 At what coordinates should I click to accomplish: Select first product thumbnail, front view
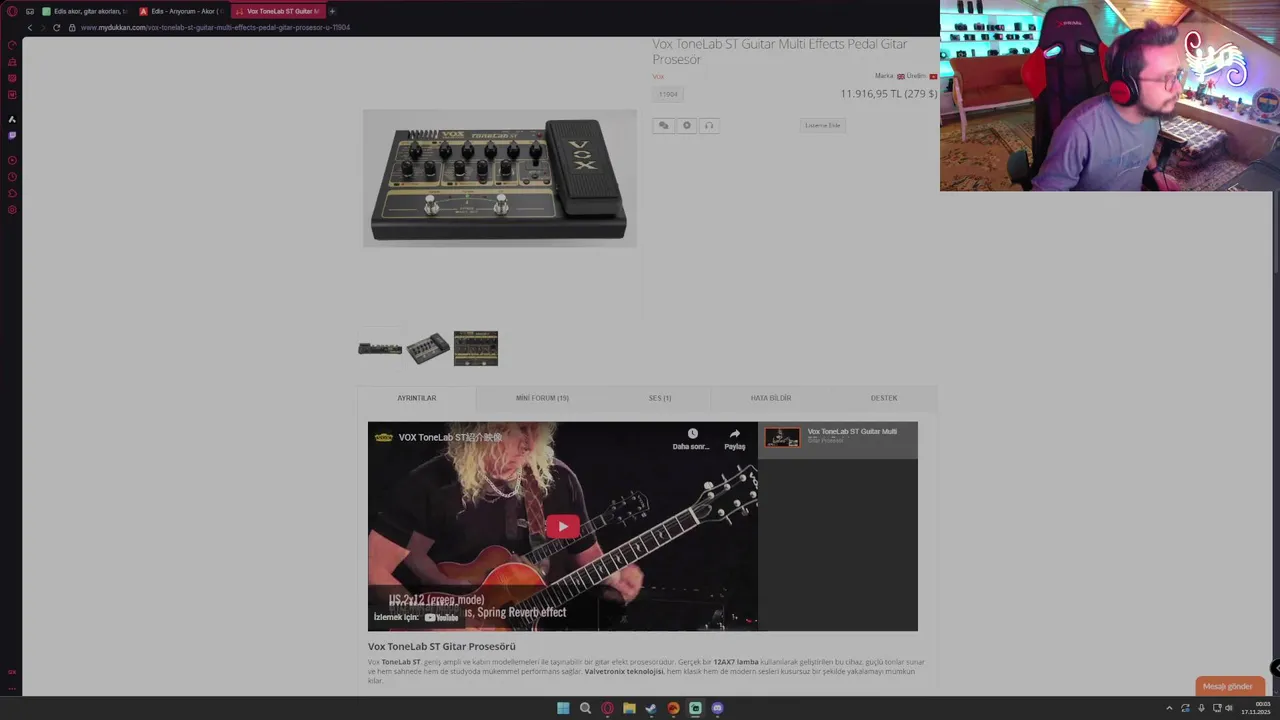(380, 348)
